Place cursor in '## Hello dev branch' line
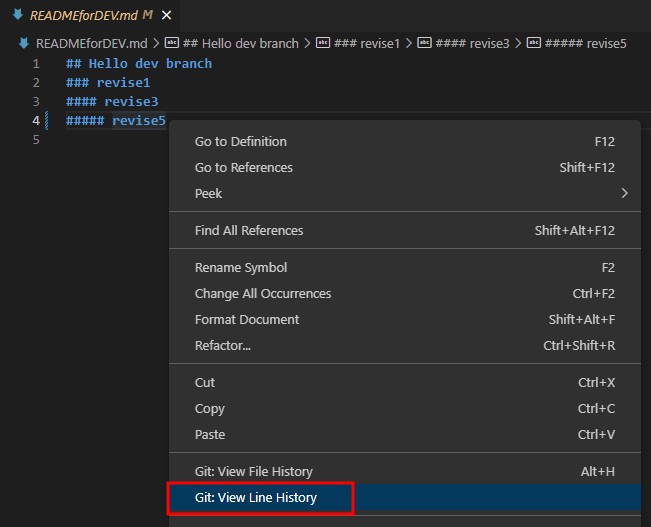Viewport: 651px width, 527px height. click(x=139, y=64)
